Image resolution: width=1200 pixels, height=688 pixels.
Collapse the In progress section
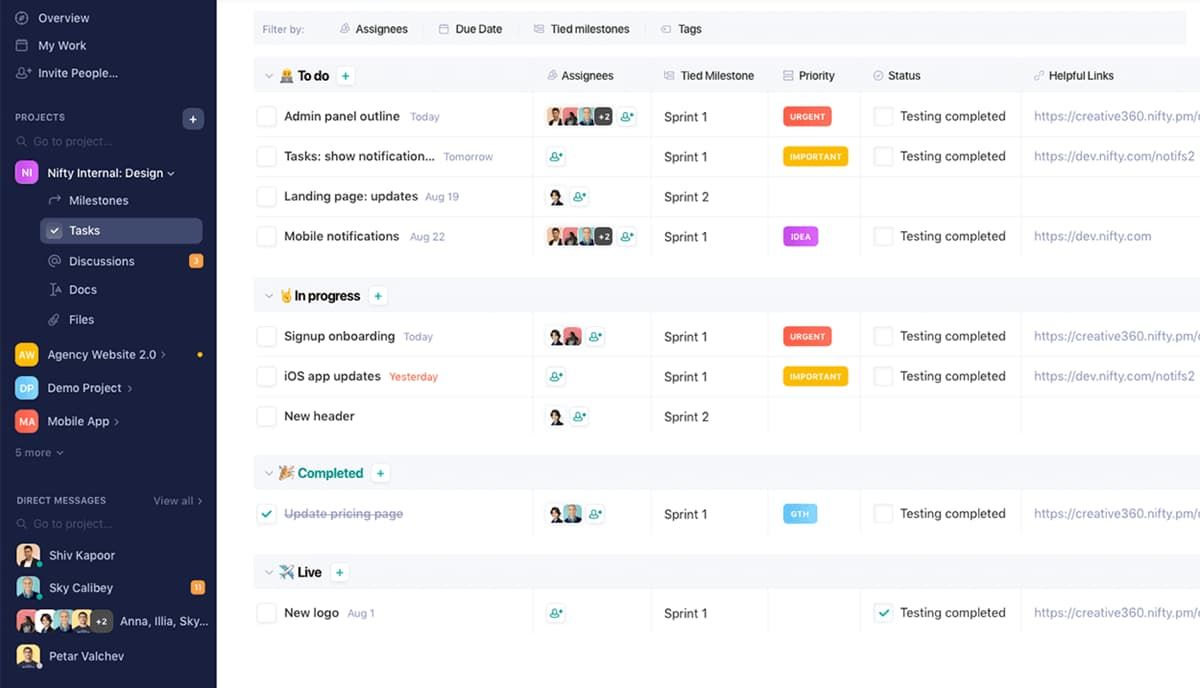coord(268,295)
